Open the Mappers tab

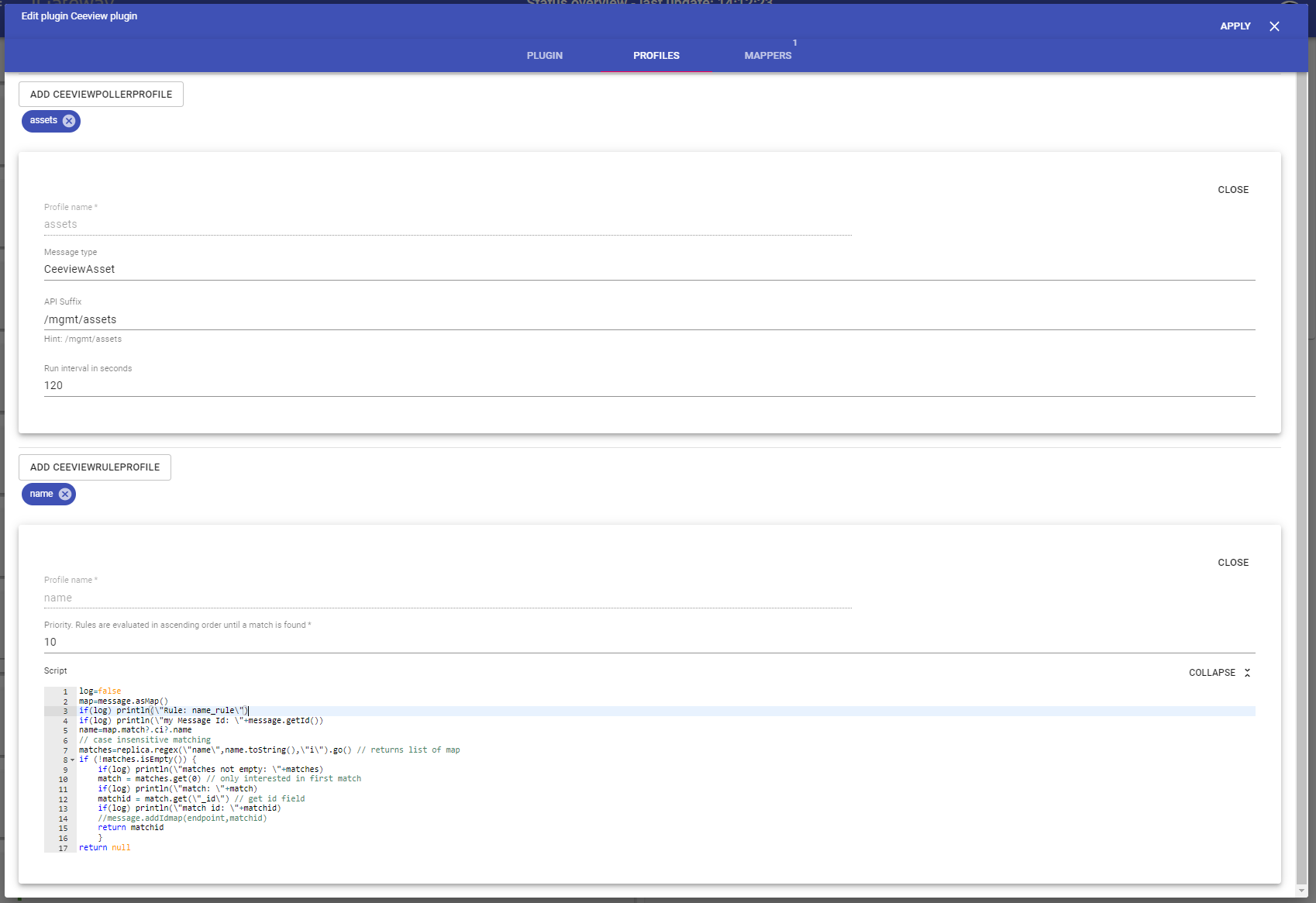point(767,56)
